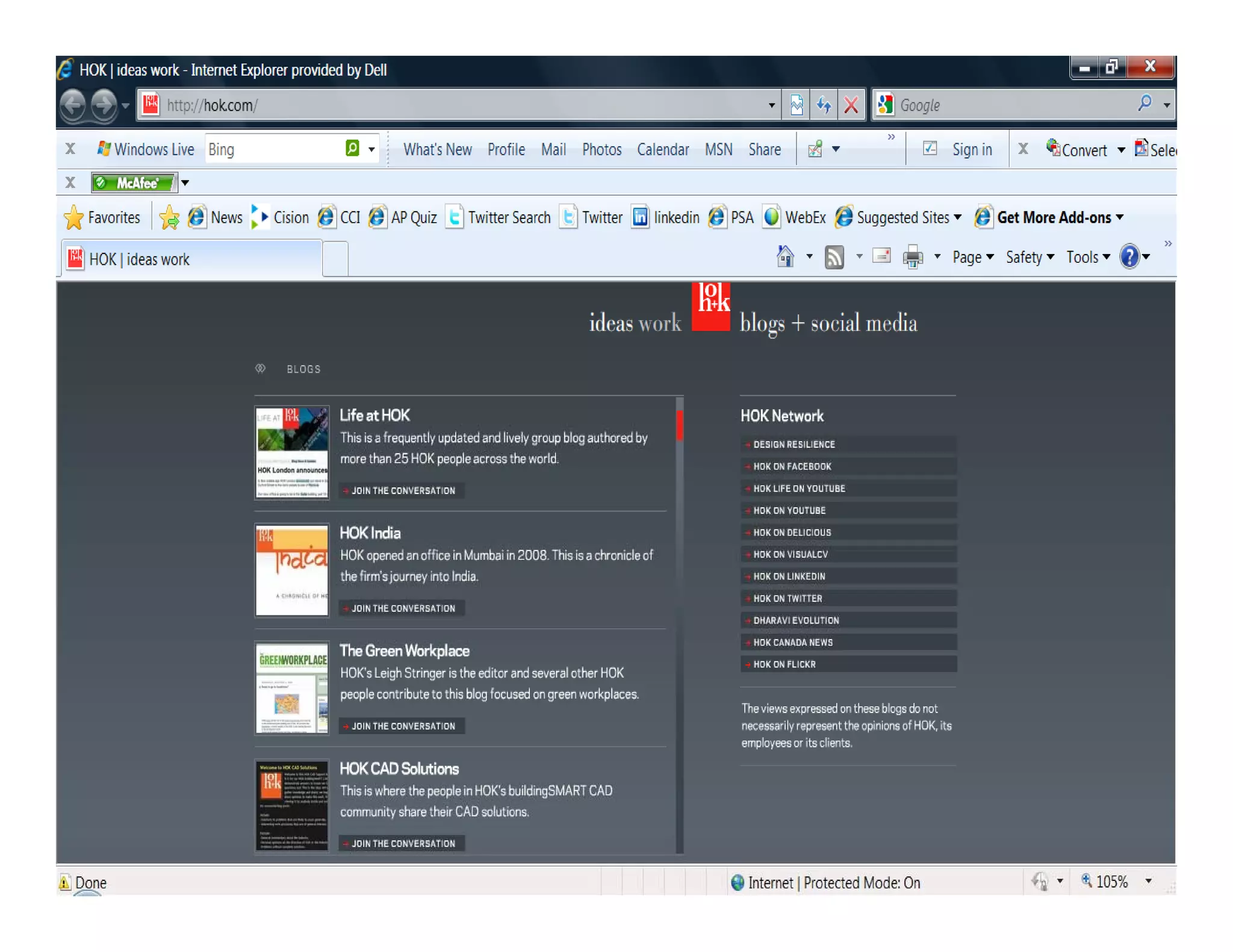
Task: Close the Windows Live toolbar with X
Action: pos(70,149)
